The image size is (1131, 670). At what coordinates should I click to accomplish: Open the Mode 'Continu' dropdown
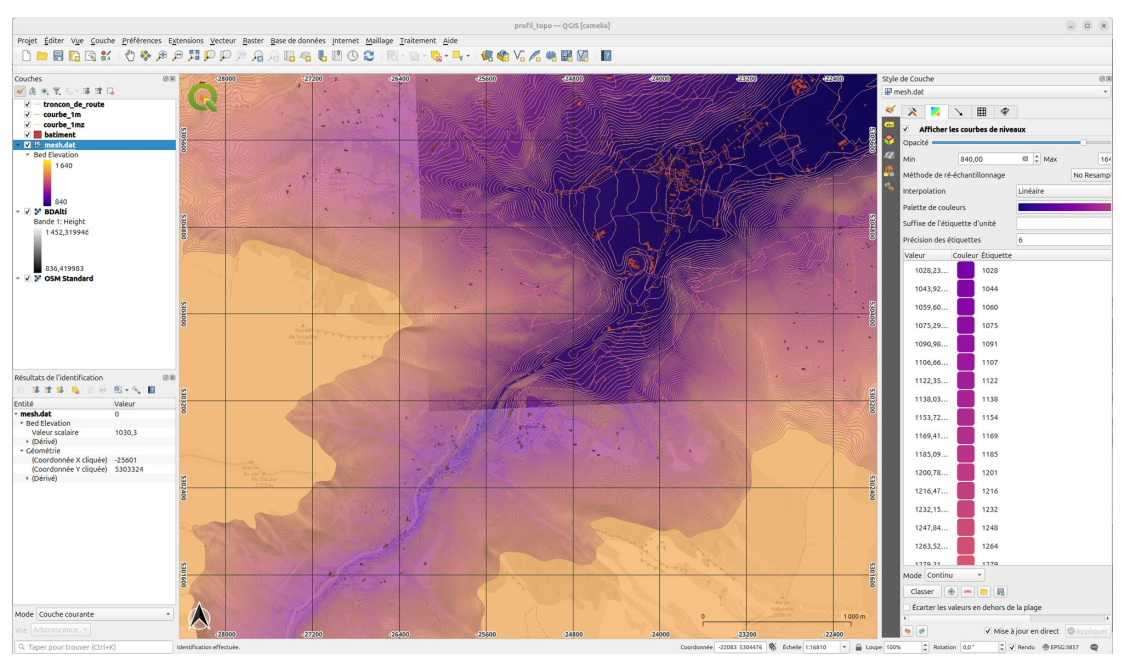955,576
